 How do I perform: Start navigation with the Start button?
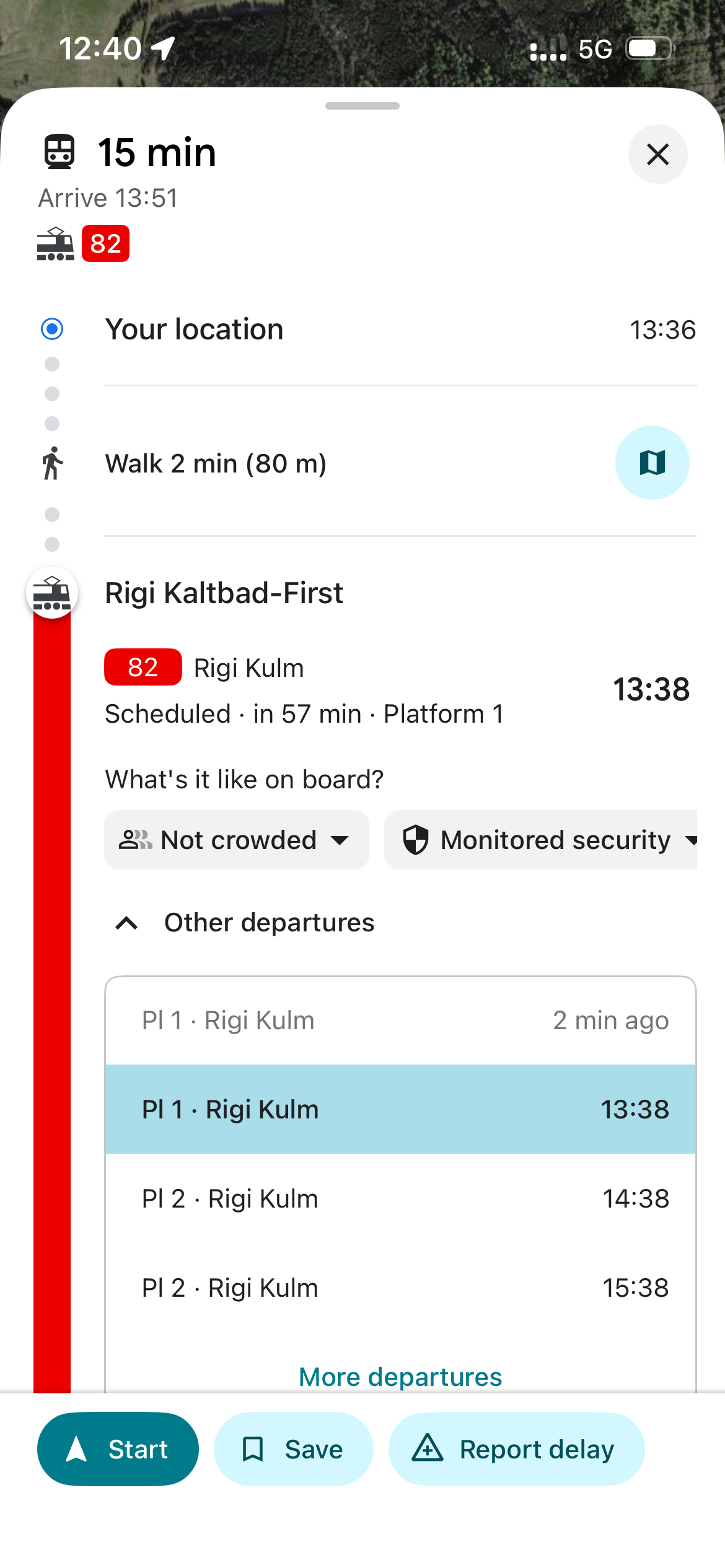tap(118, 1449)
